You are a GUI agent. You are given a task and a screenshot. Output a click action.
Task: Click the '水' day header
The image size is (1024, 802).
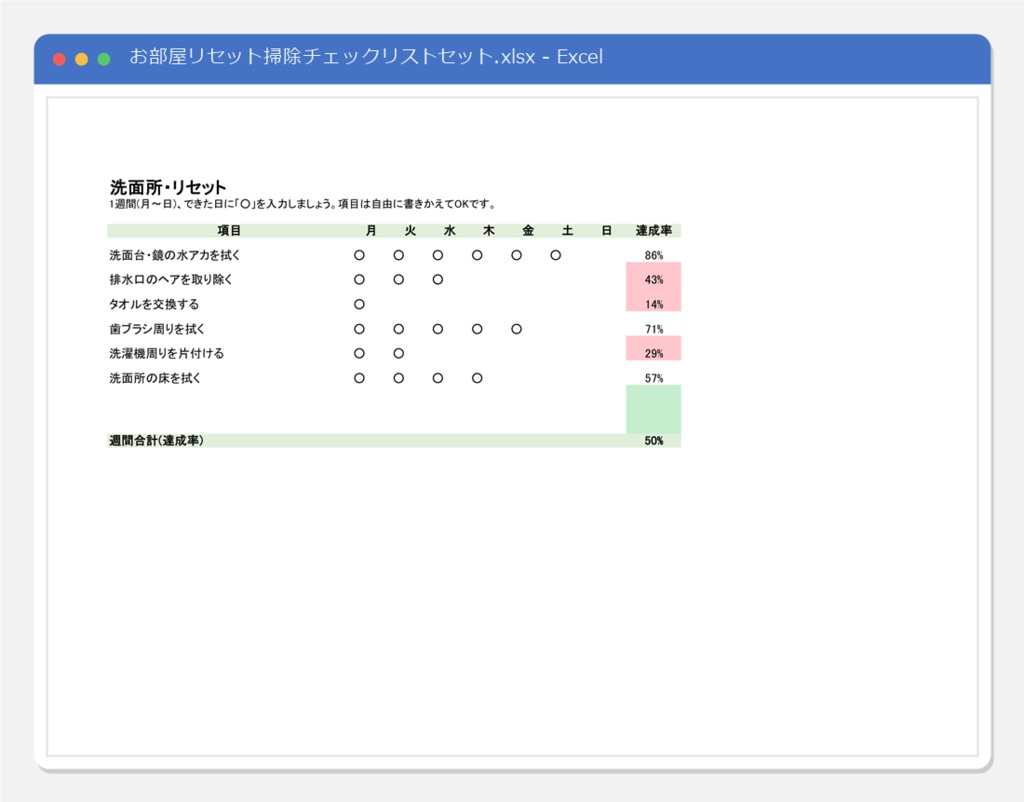(x=449, y=231)
